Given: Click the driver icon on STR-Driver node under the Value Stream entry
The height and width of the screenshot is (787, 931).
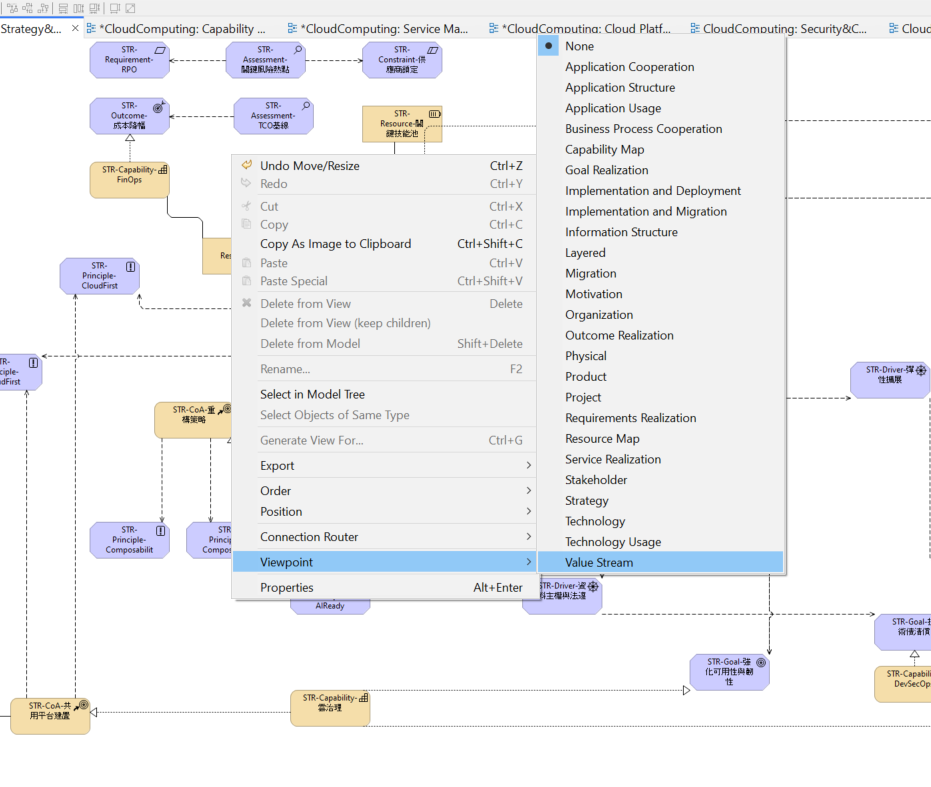Looking at the screenshot, I should click(593, 586).
